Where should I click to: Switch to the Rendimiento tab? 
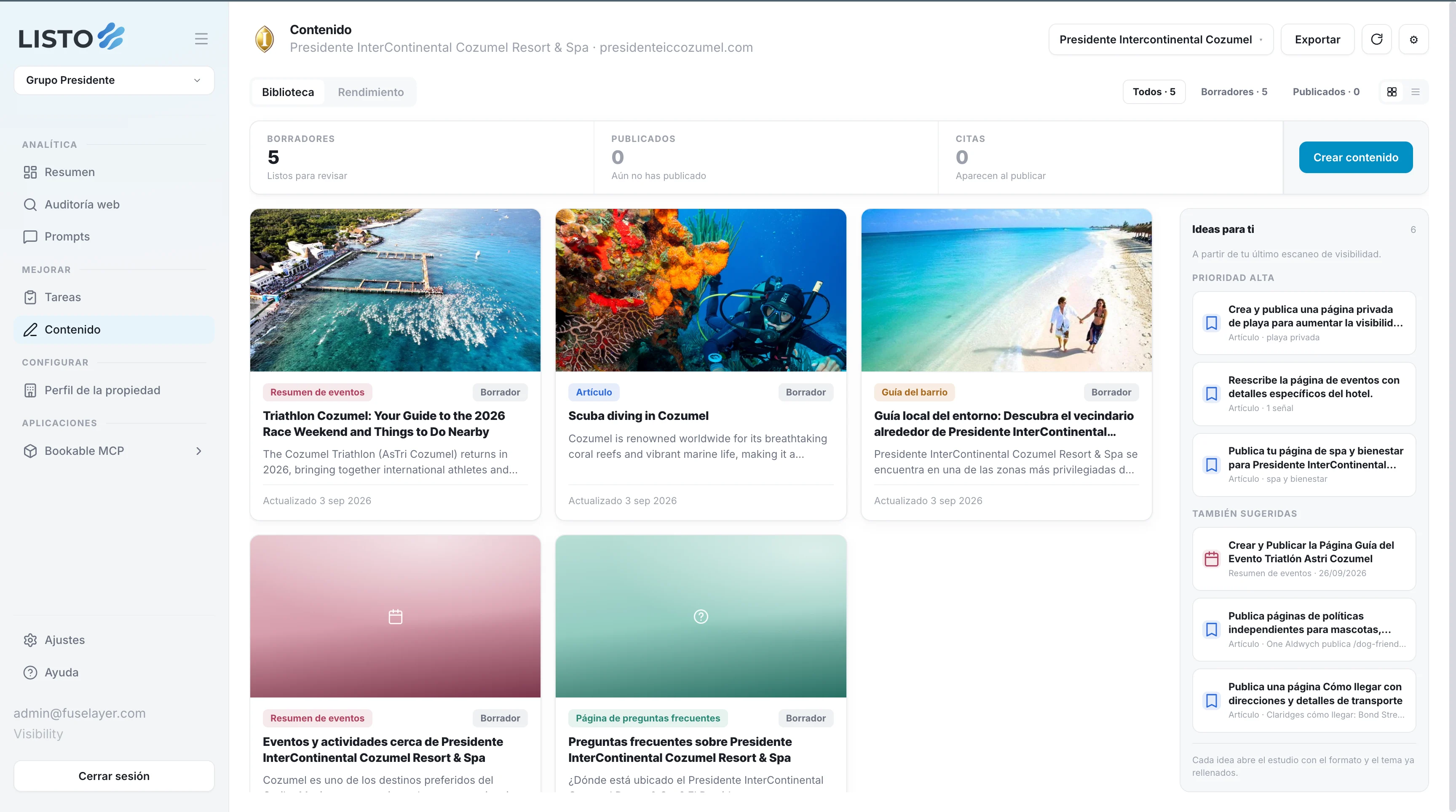[x=371, y=92]
